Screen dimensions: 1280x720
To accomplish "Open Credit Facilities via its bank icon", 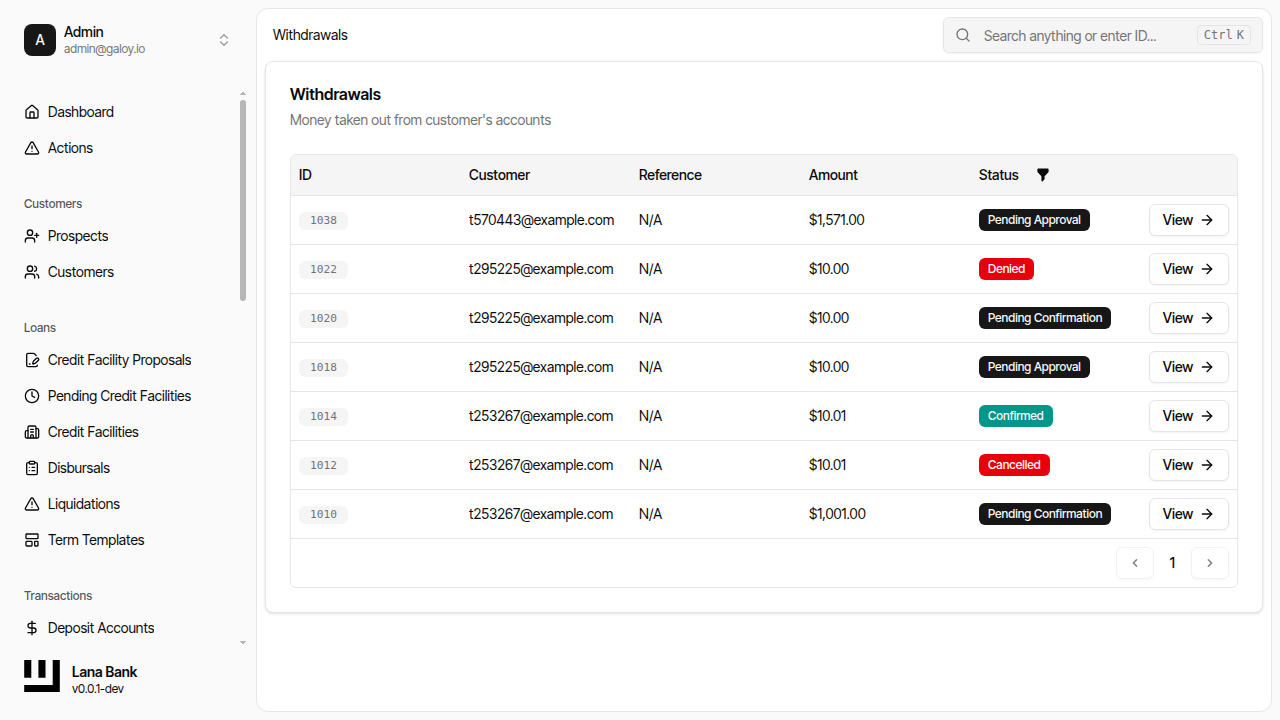I will point(31,432).
